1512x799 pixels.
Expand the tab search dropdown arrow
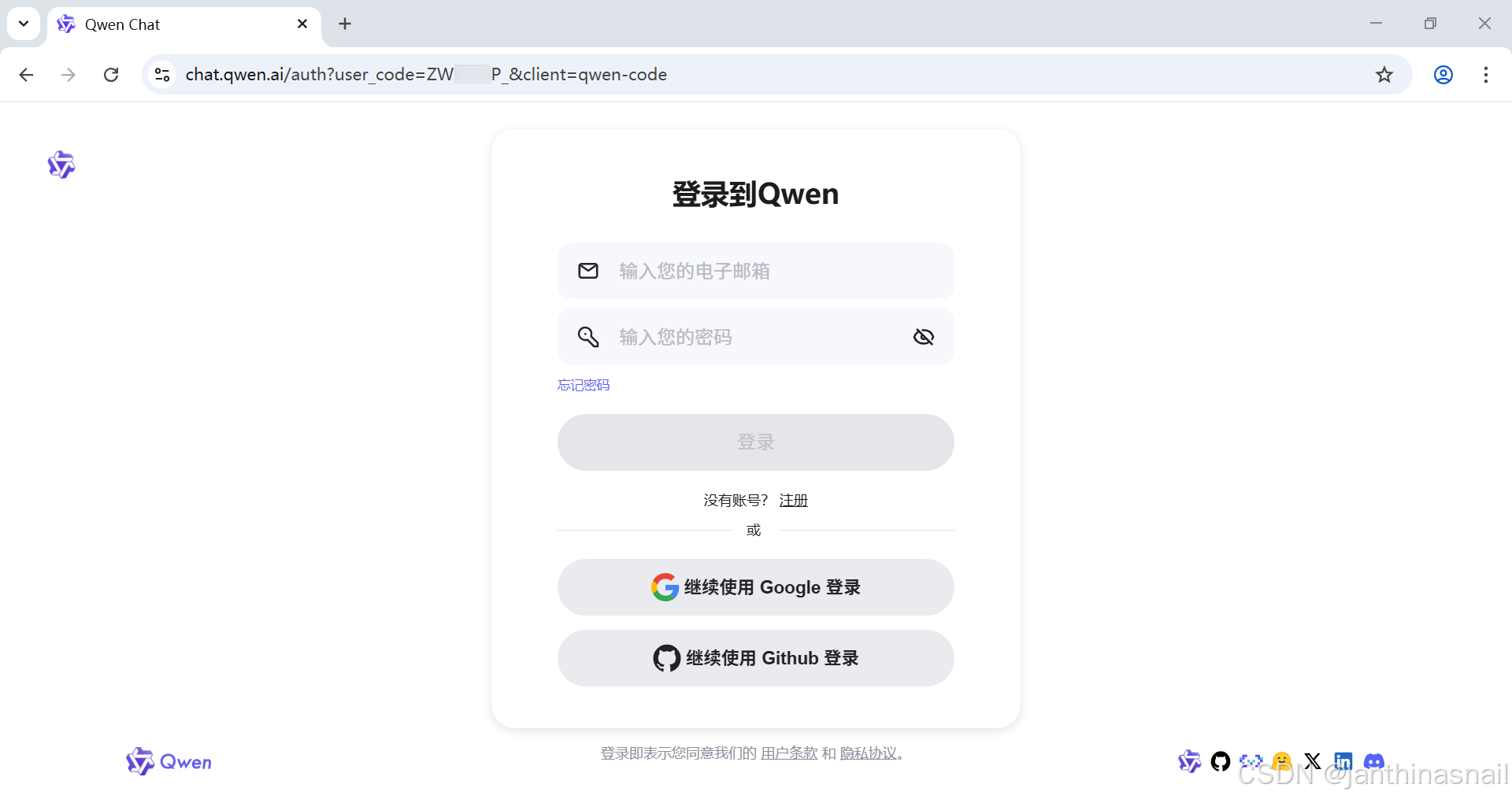[x=24, y=24]
